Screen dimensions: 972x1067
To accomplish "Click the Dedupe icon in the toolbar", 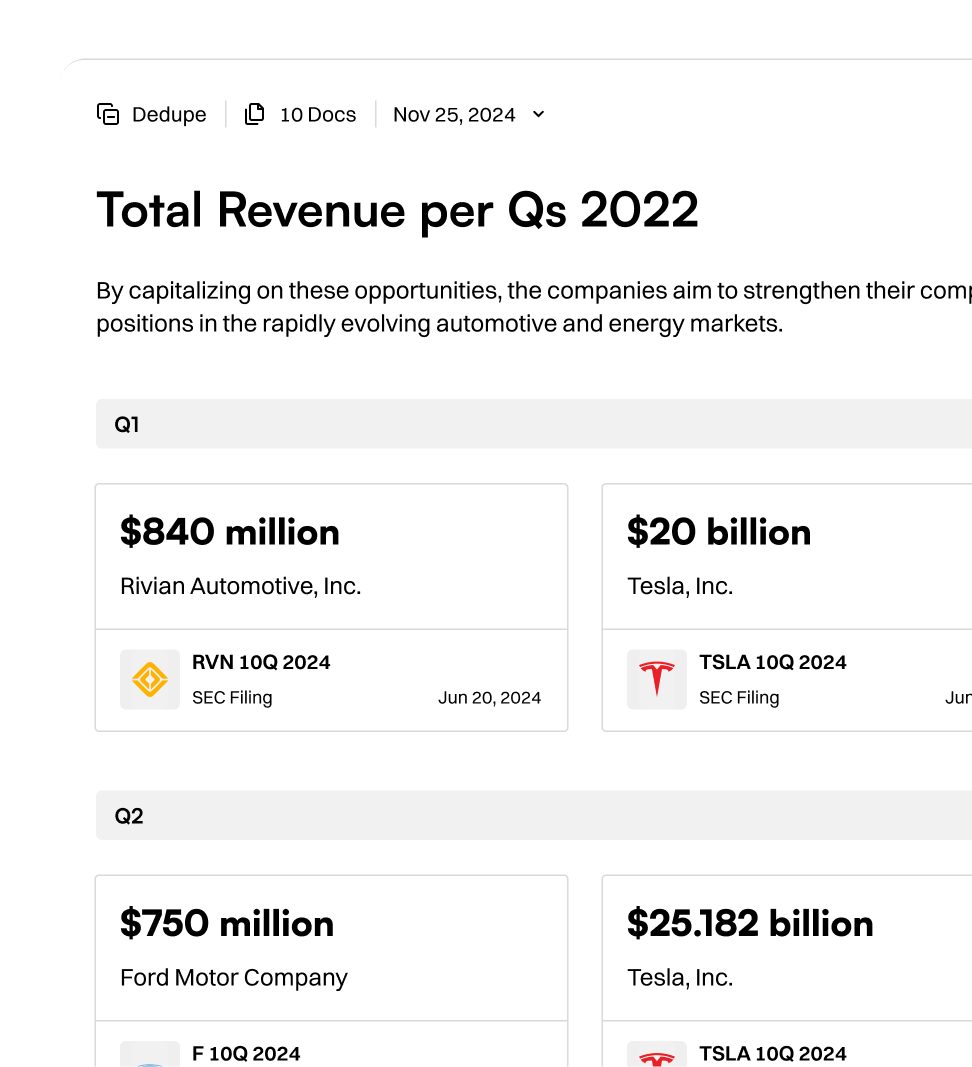I will [108, 114].
